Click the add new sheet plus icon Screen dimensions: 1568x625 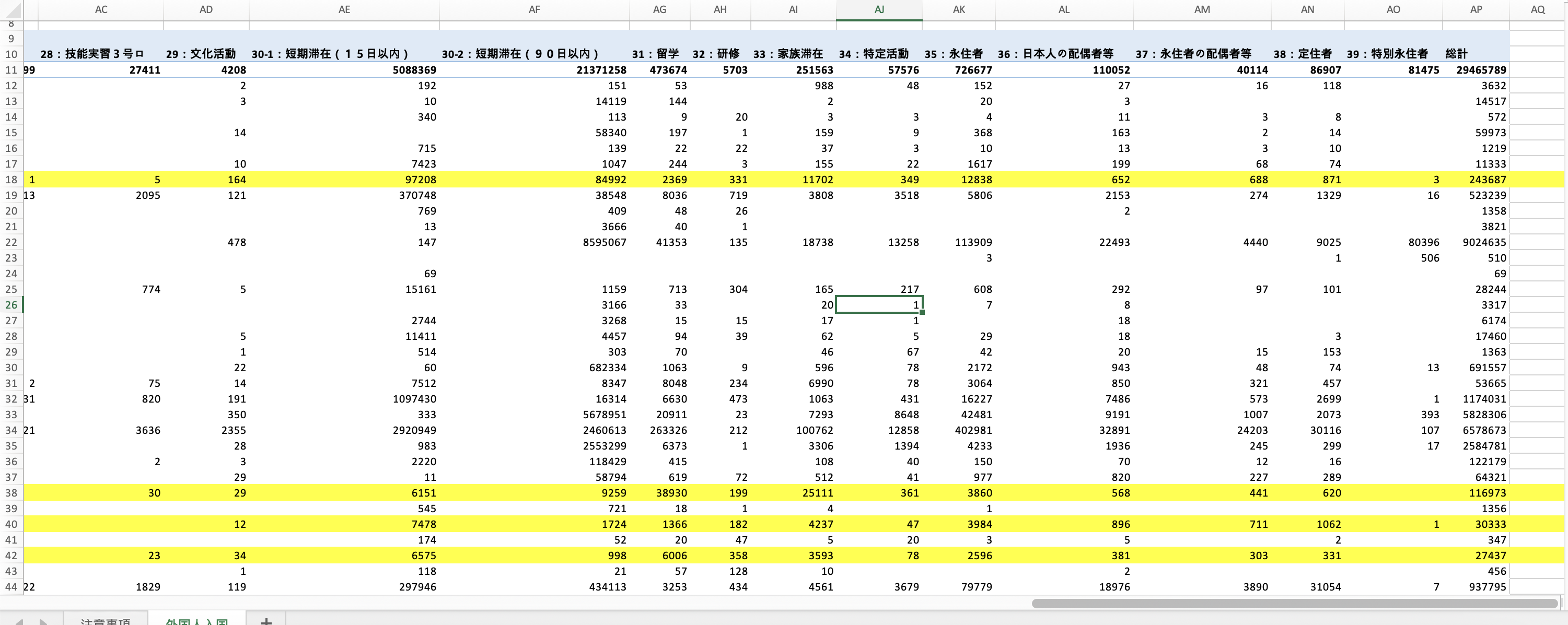(x=266, y=621)
